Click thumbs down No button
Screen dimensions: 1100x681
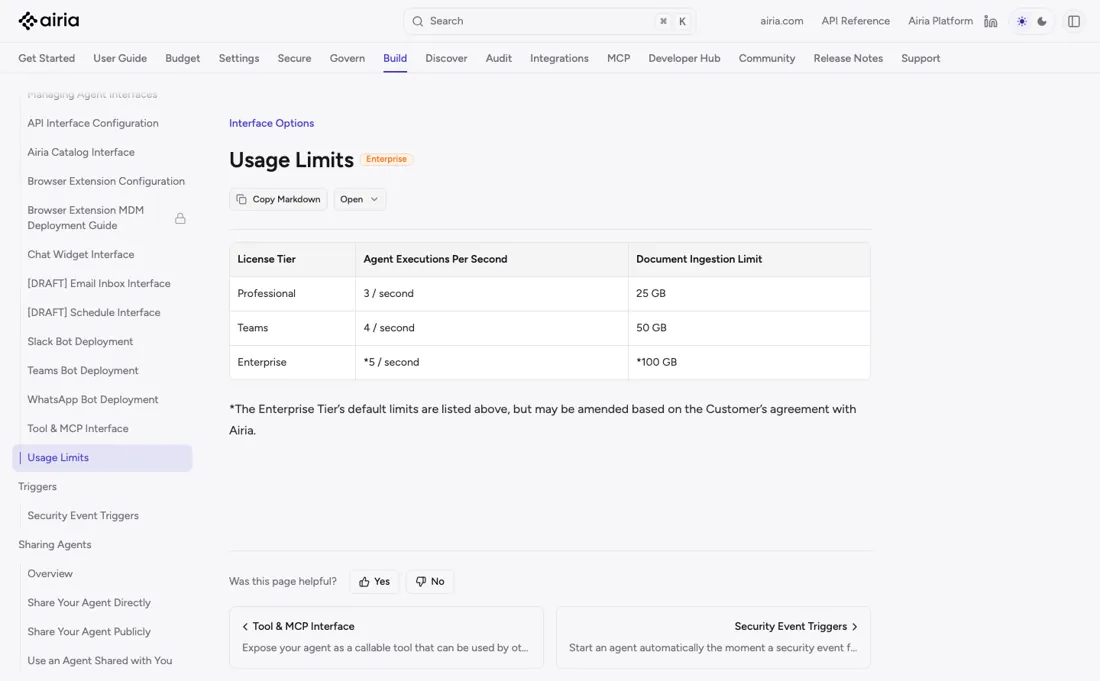[430, 581]
